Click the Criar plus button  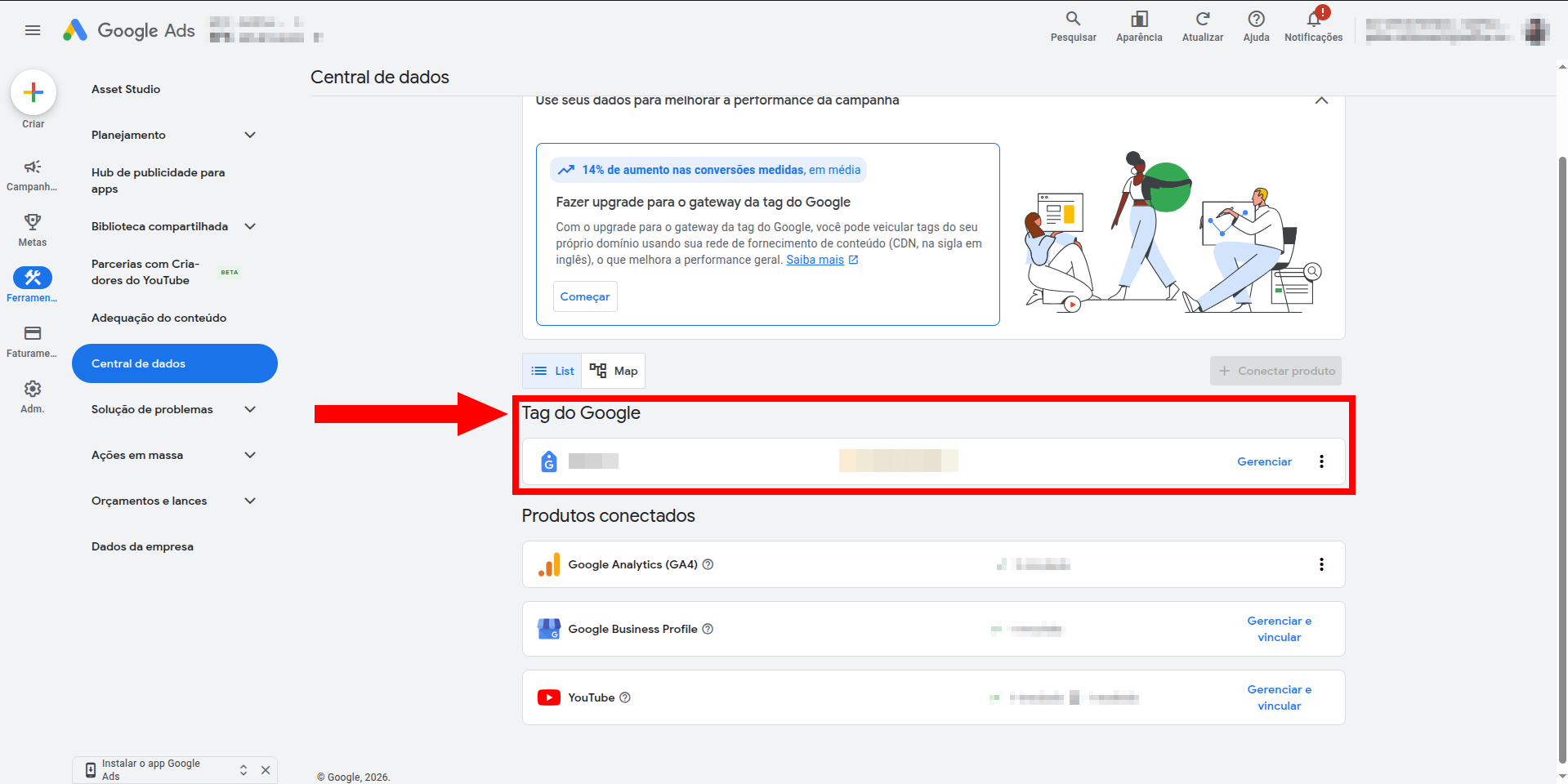[x=34, y=92]
